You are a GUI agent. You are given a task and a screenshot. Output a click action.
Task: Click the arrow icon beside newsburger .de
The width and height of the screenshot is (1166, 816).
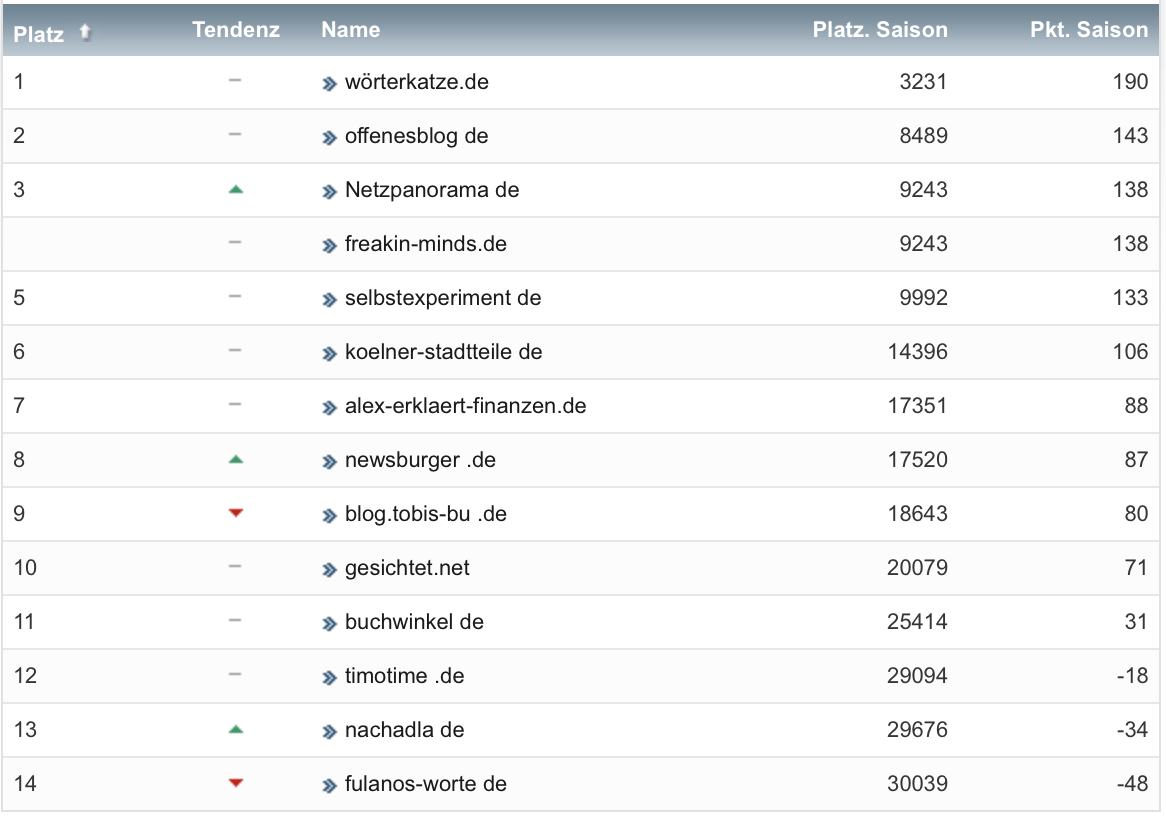329,462
